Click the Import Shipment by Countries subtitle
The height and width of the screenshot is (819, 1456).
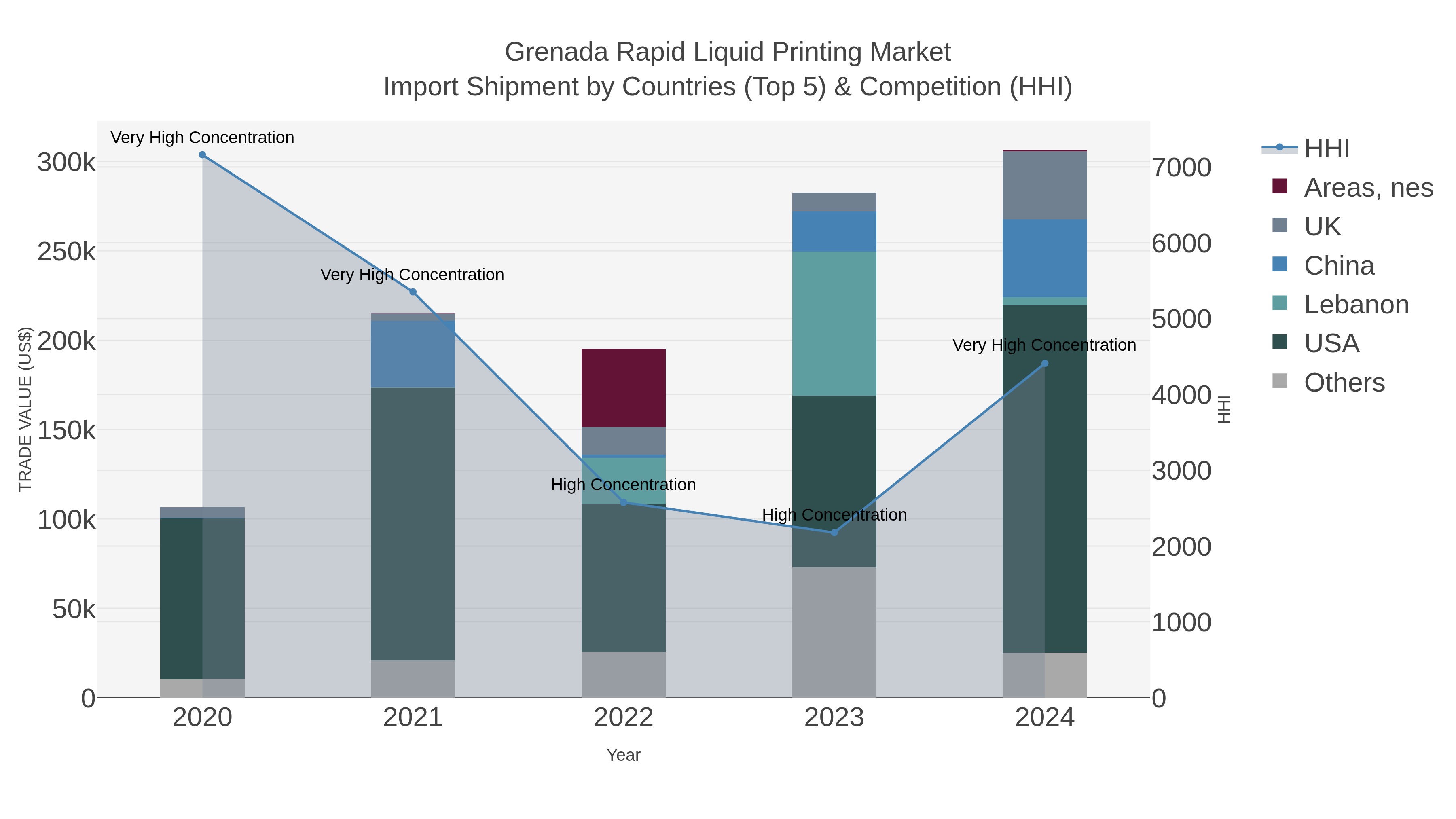pyautogui.click(x=728, y=87)
